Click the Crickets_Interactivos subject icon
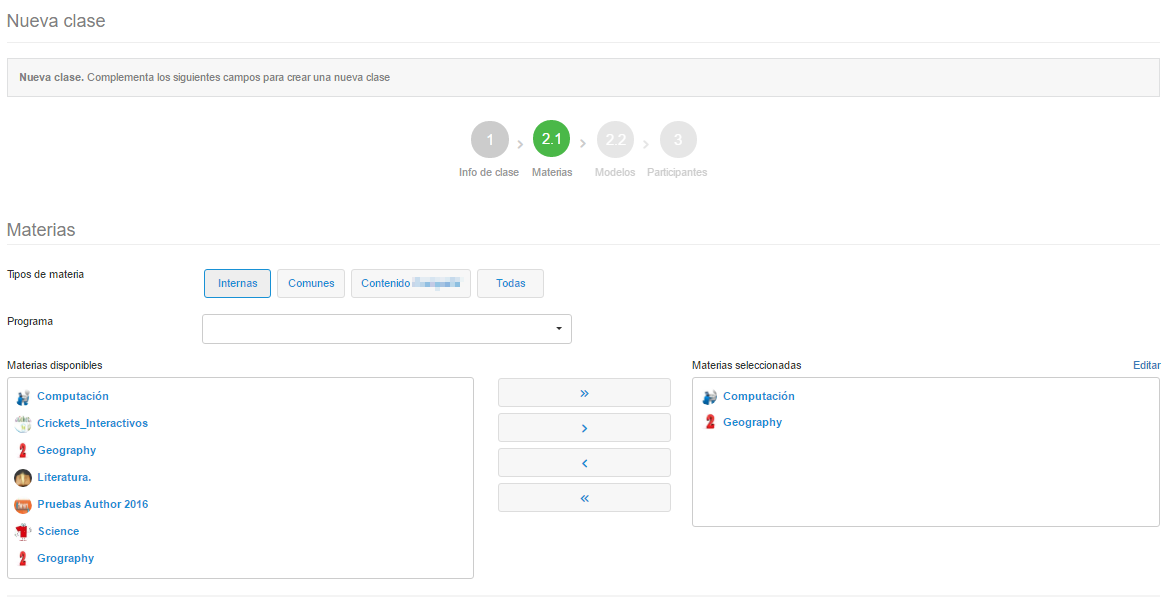Image resolution: width=1171 pixels, height=597 pixels. pos(23,424)
